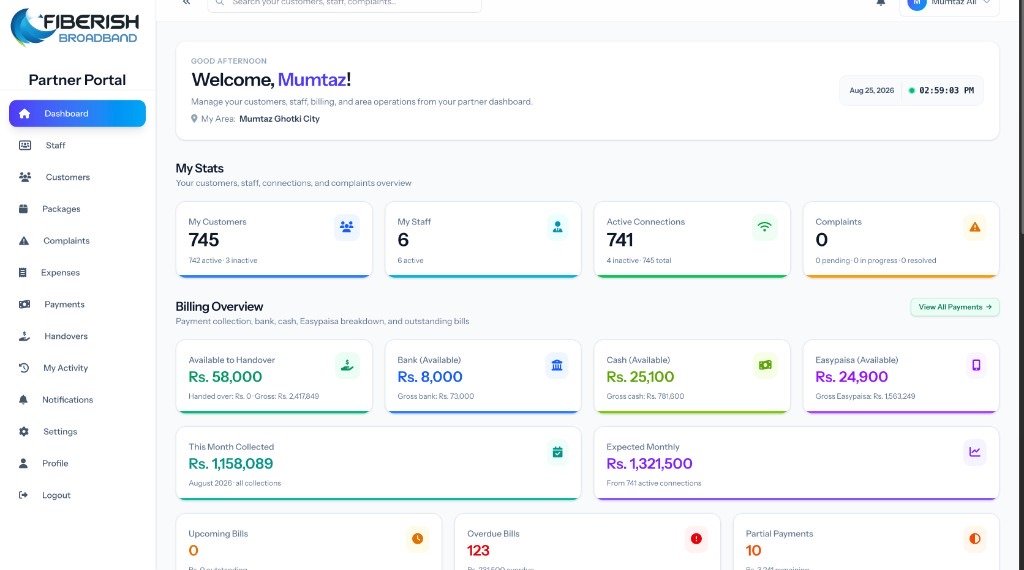Click the Expenses receipt icon
1024x570 pixels.
tap(23, 272)
